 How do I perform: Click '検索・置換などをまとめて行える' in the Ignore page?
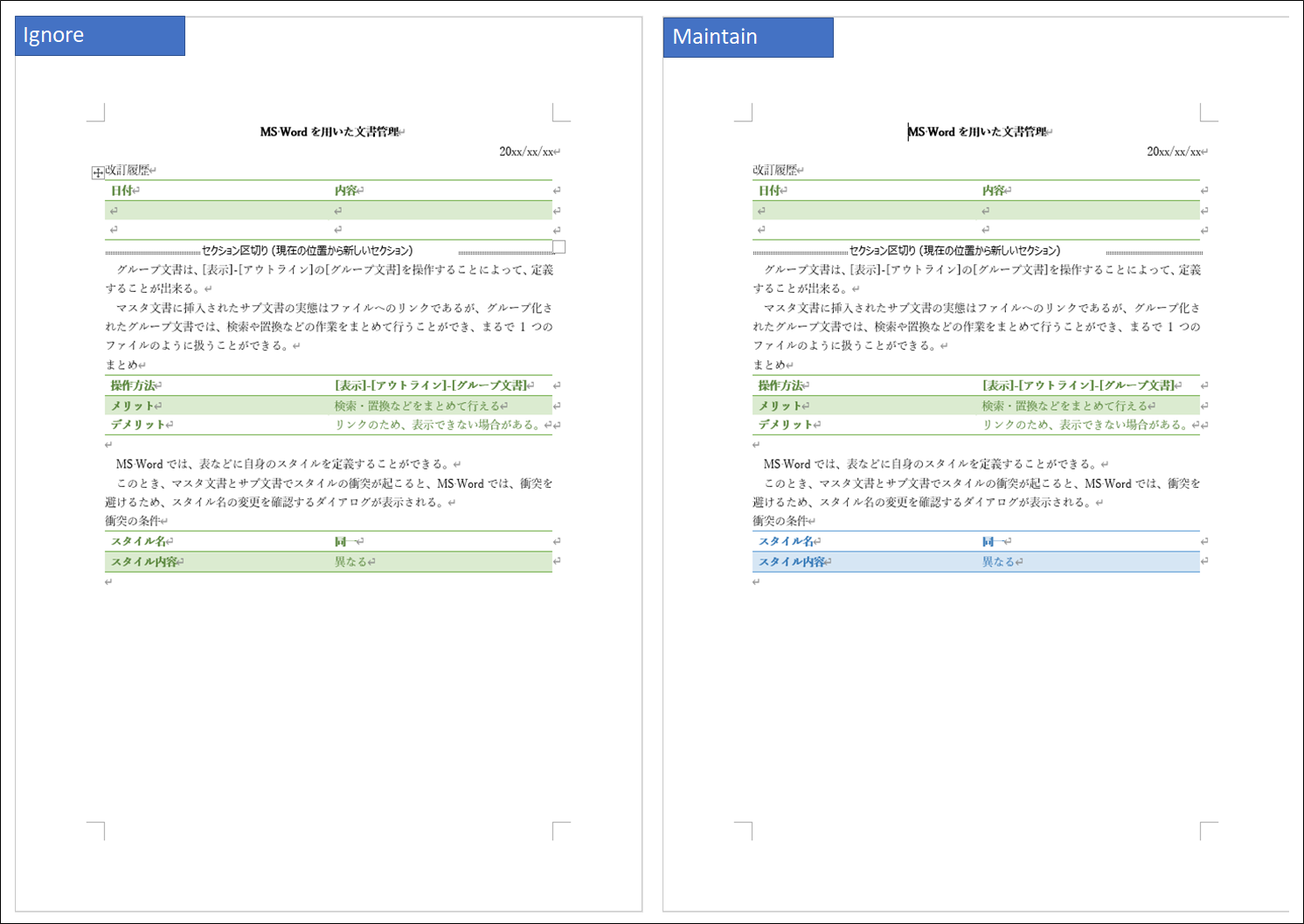point(417,406)
